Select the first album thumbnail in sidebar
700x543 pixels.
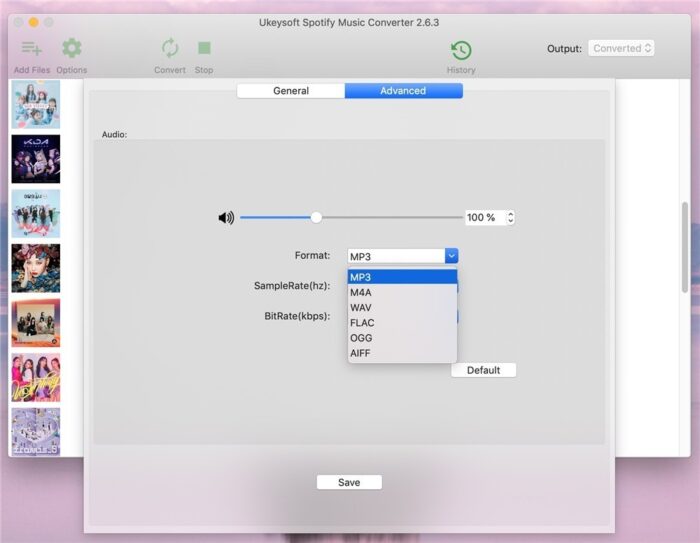click(x=36, y=104)
